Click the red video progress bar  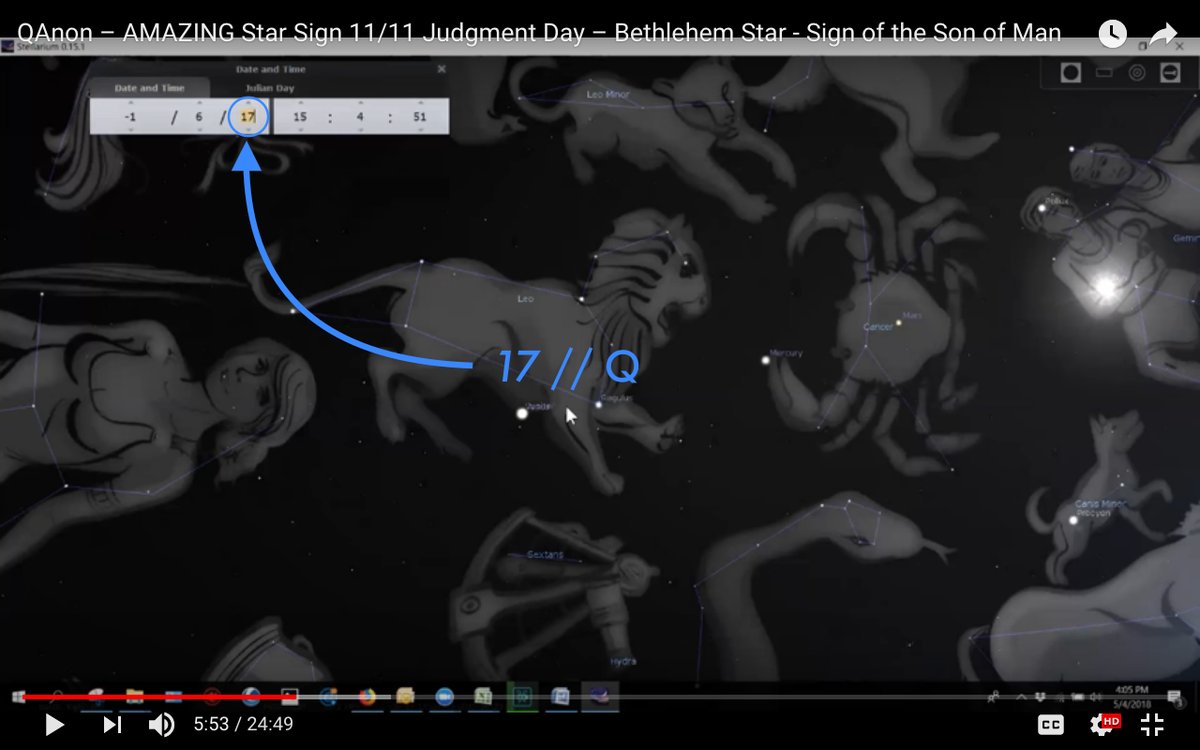click(x=150, y=697)
